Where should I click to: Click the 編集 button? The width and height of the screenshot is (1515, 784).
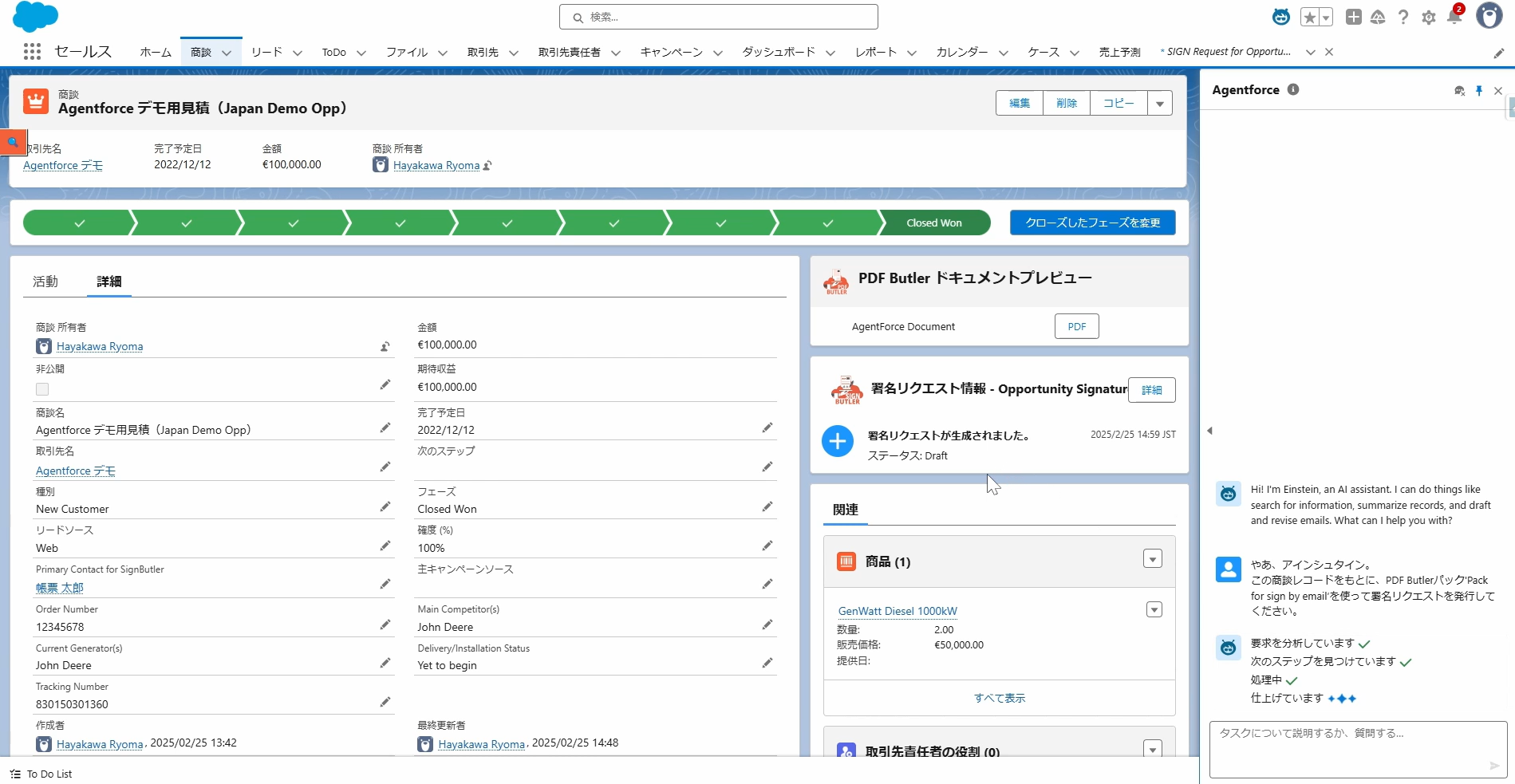click(1020, 103)
